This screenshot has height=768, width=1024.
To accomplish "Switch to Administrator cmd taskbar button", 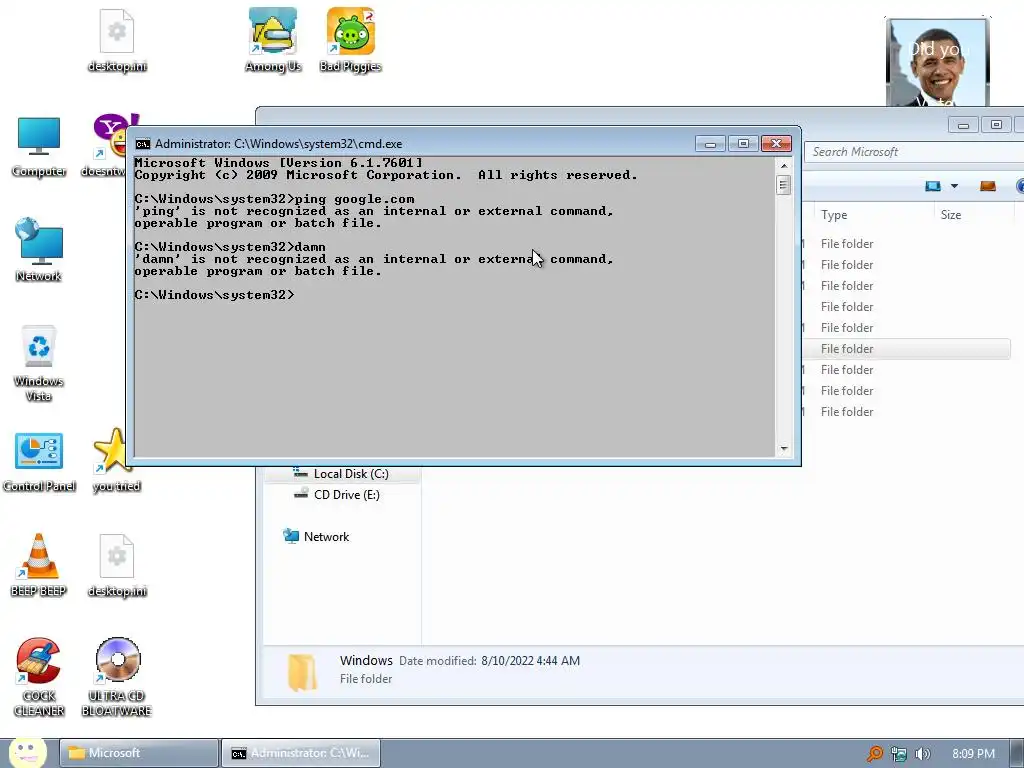I will tap(300, 753).
